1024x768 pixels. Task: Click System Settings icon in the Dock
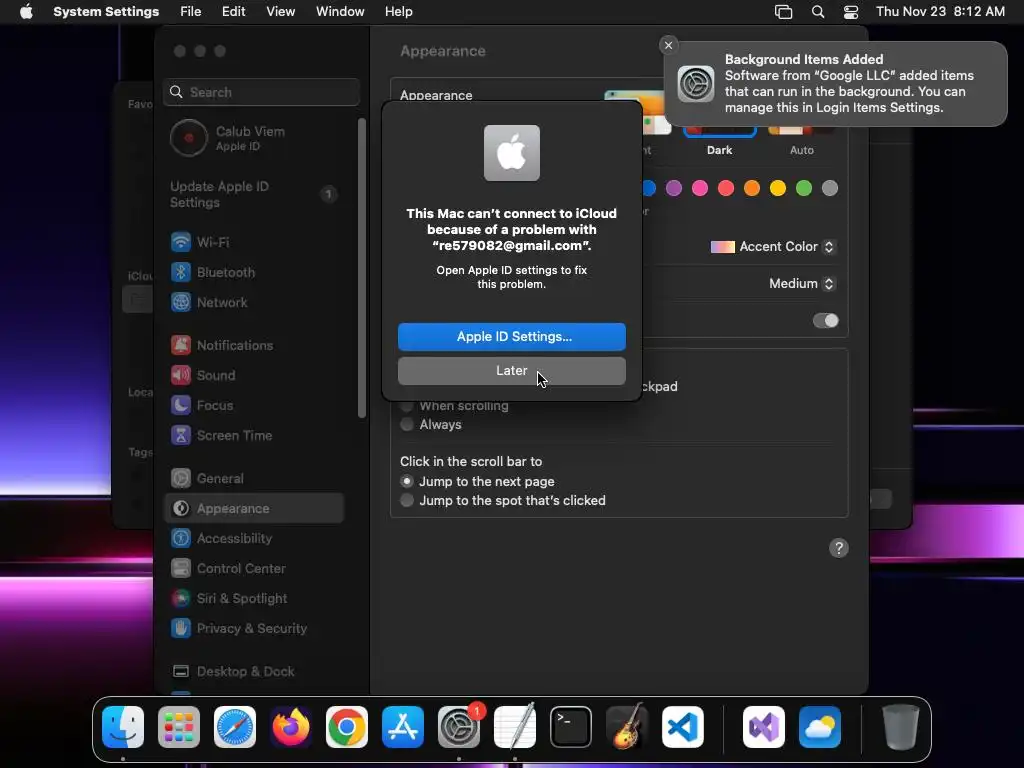coord(458,727)
